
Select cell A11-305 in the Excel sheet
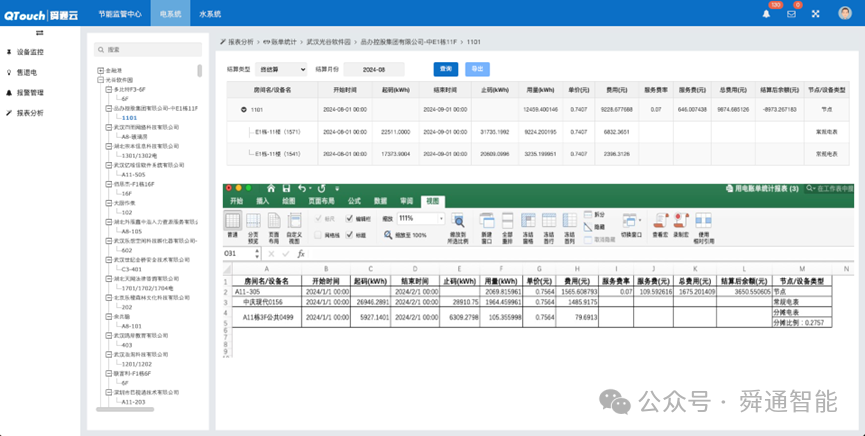266,291
